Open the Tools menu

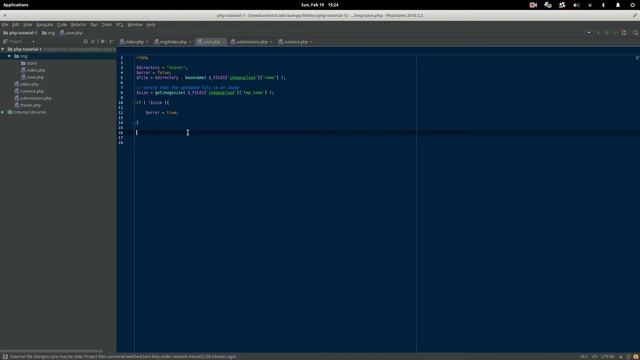(107, 25)
